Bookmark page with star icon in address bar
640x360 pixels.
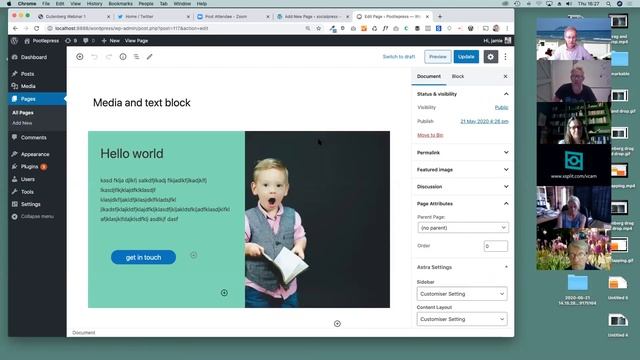pyautogui.click(x=319, y=28)
